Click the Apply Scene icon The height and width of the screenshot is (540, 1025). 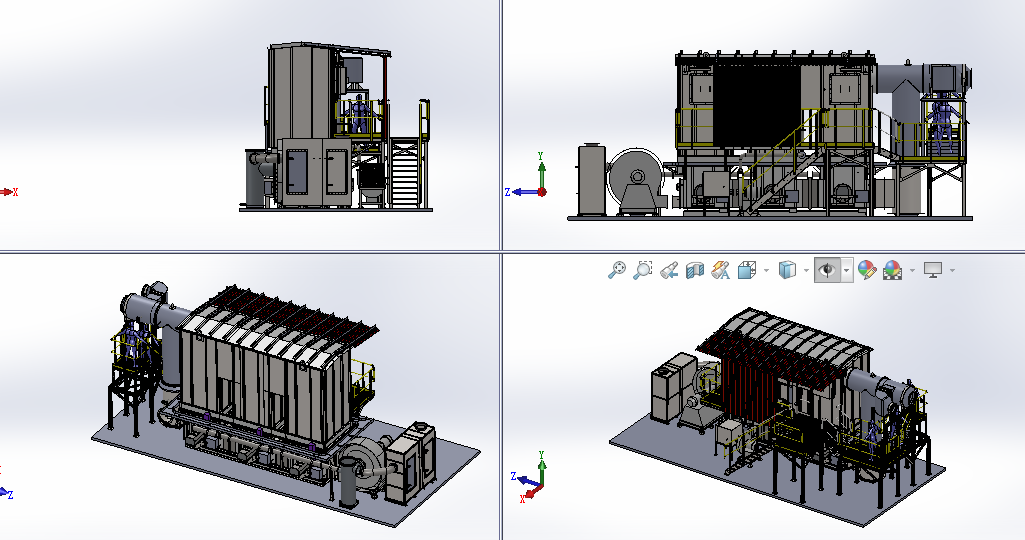click(x=892, y=270)
